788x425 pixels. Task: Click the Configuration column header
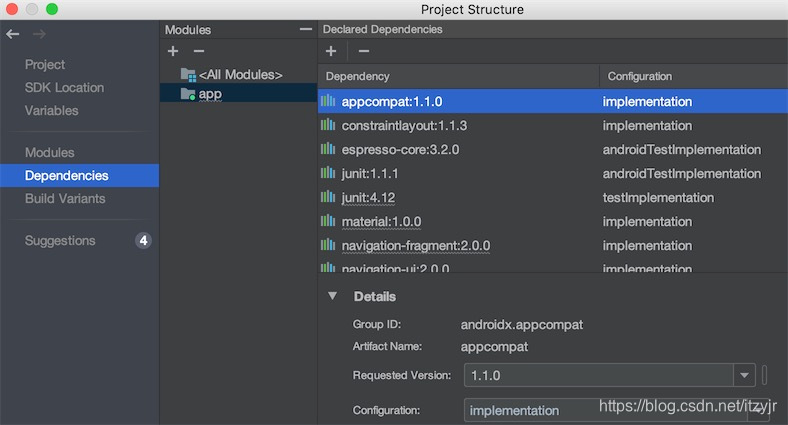click(x=640, y=76)
